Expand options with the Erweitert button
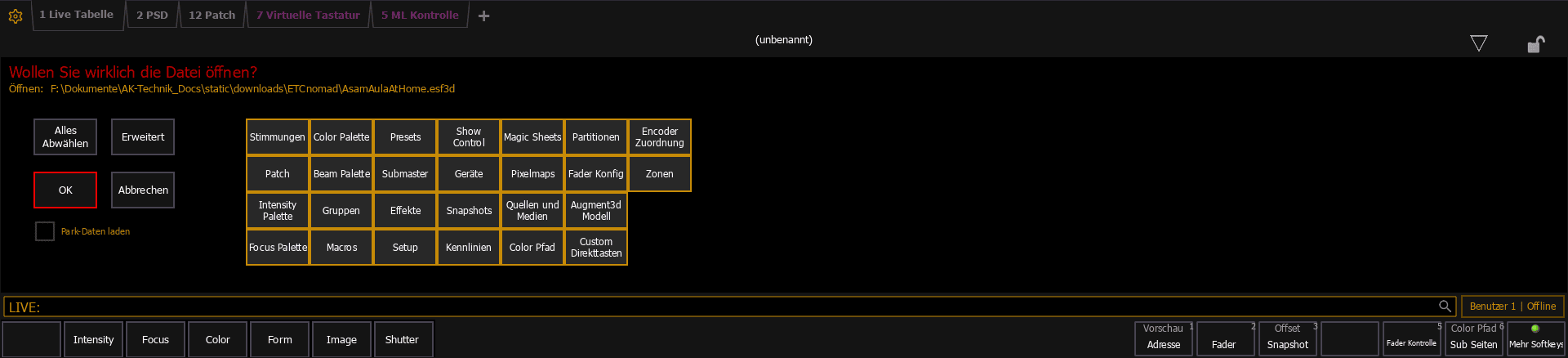Screen dimensions: 1568x358 point(143,137)
